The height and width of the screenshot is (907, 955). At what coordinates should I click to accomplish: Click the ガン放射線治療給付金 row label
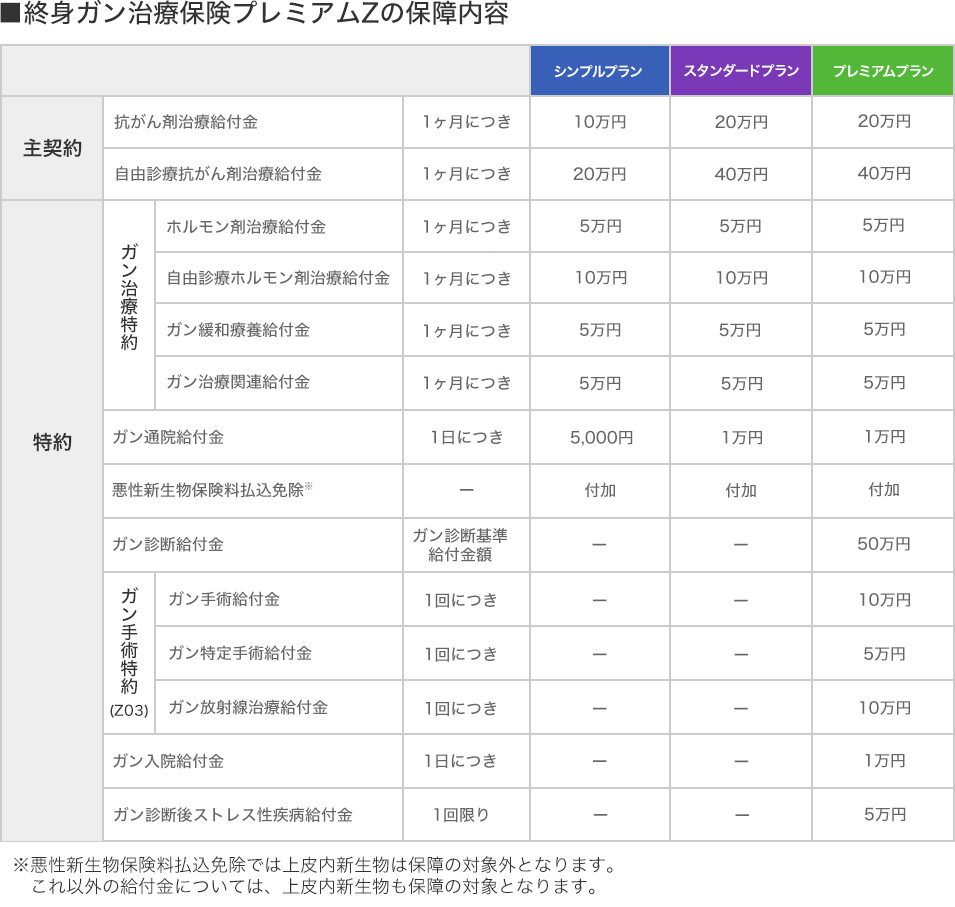[248, 707]
